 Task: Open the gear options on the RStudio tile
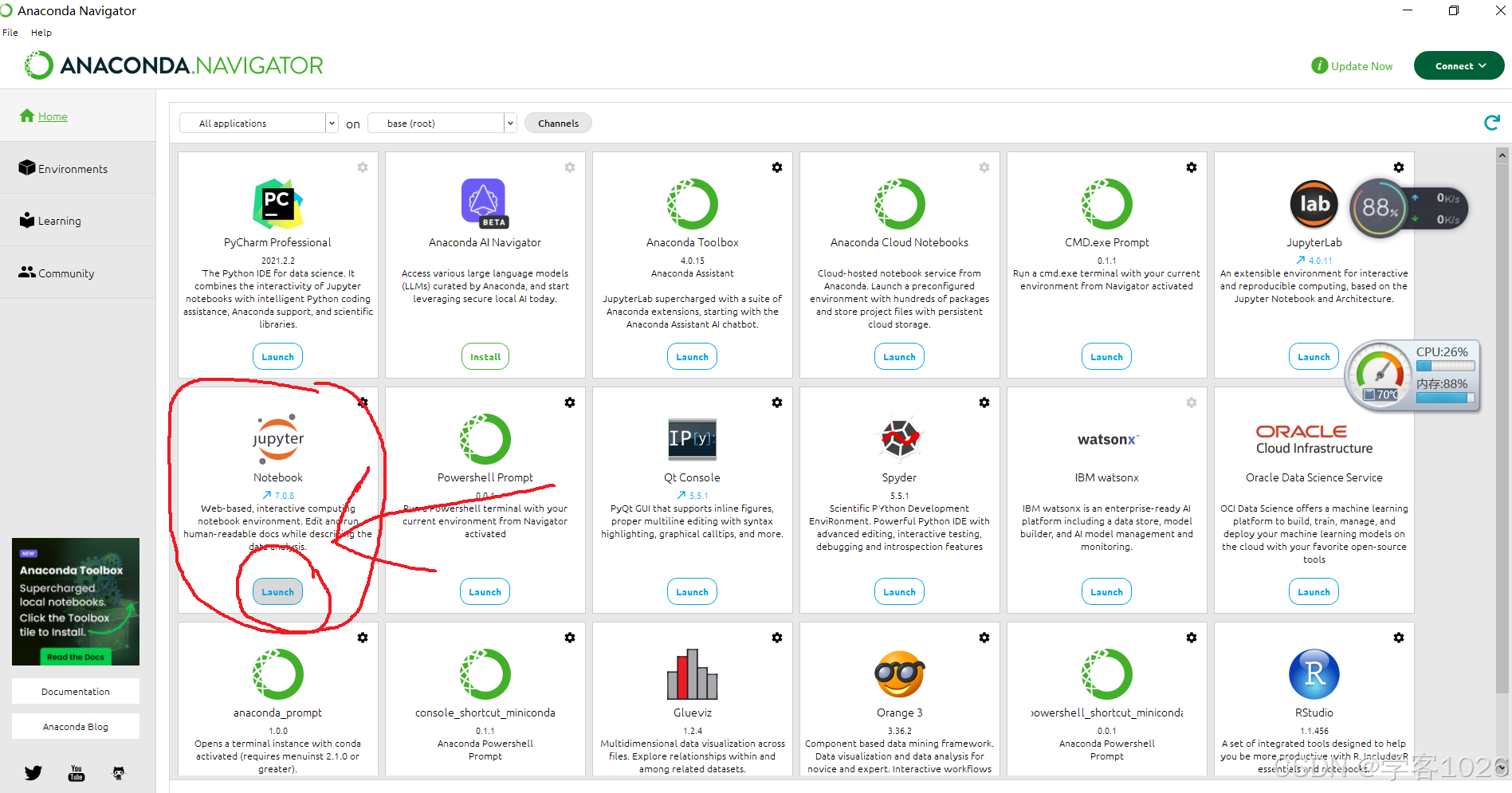coord(1399,638)
